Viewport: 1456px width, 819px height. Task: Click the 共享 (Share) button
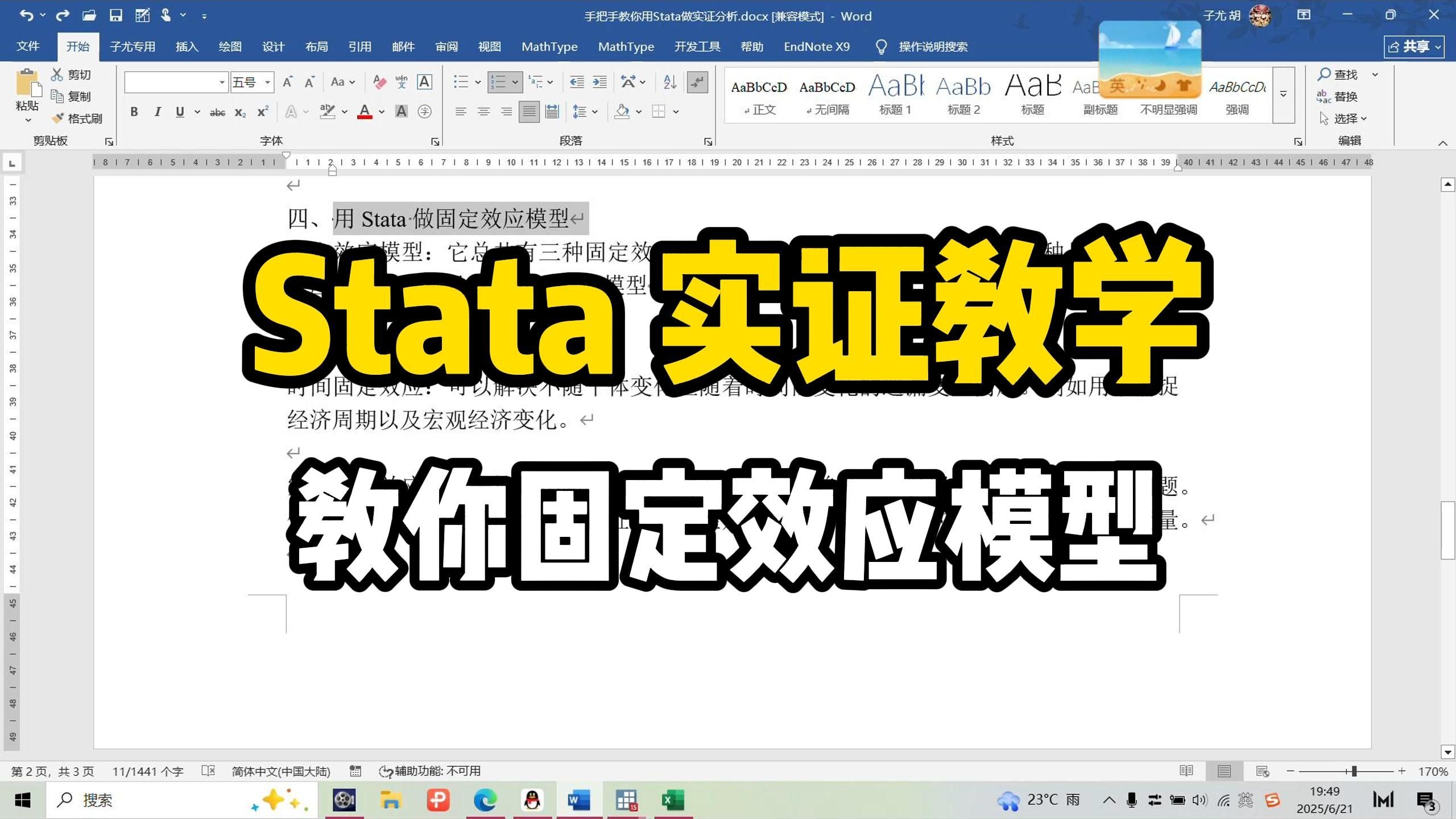pyautogui.click(x=1414, y=47)
